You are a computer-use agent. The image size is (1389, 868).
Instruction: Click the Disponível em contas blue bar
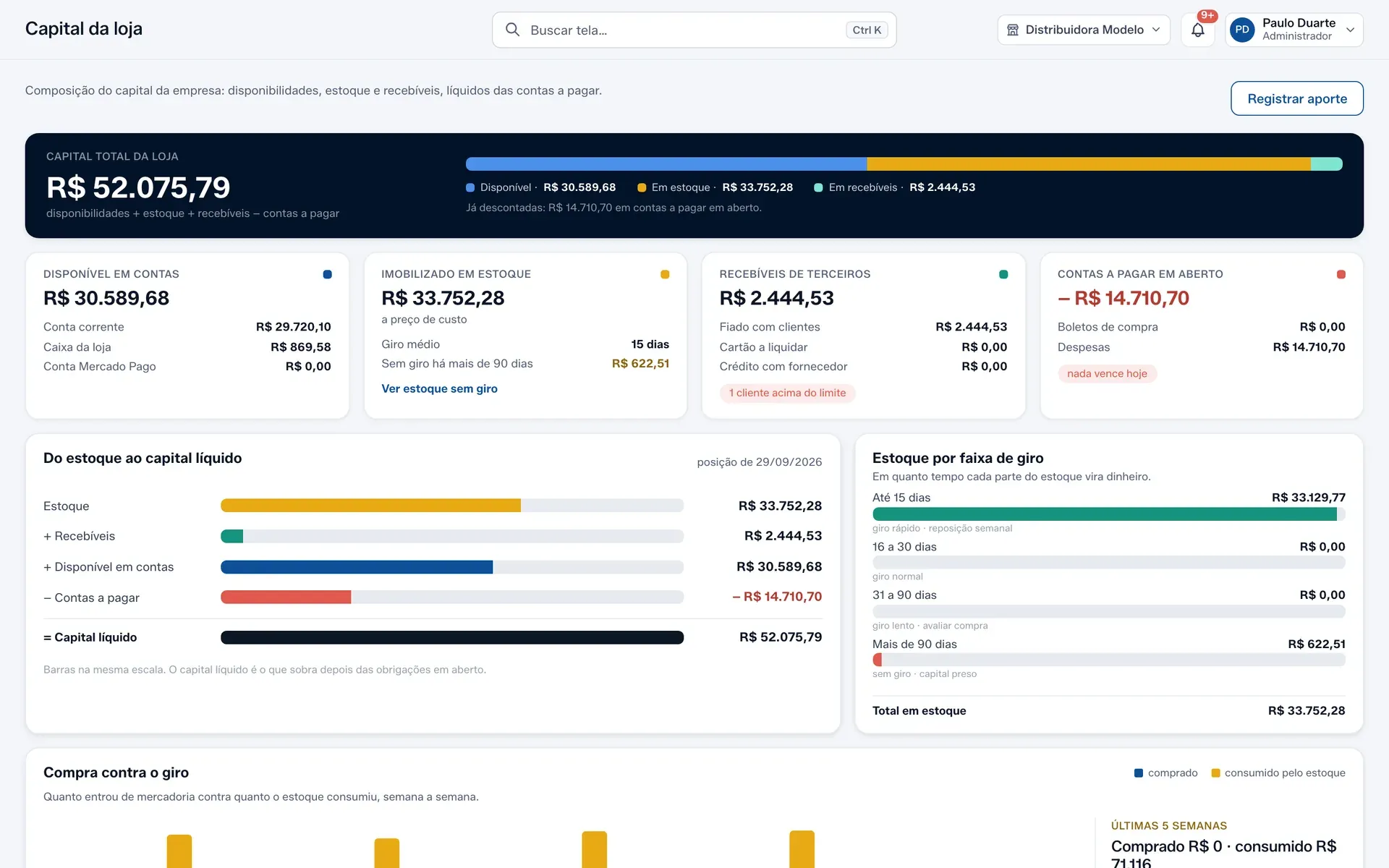coord(357,567)
